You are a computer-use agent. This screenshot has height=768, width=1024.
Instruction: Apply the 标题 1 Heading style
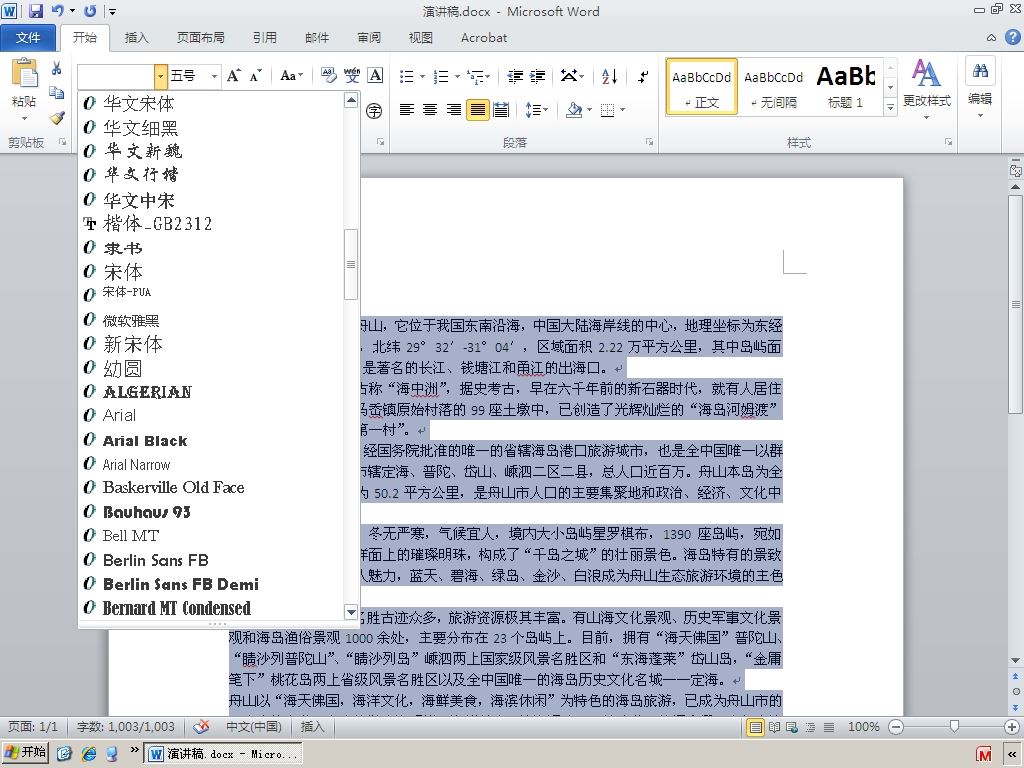(846, 87)
